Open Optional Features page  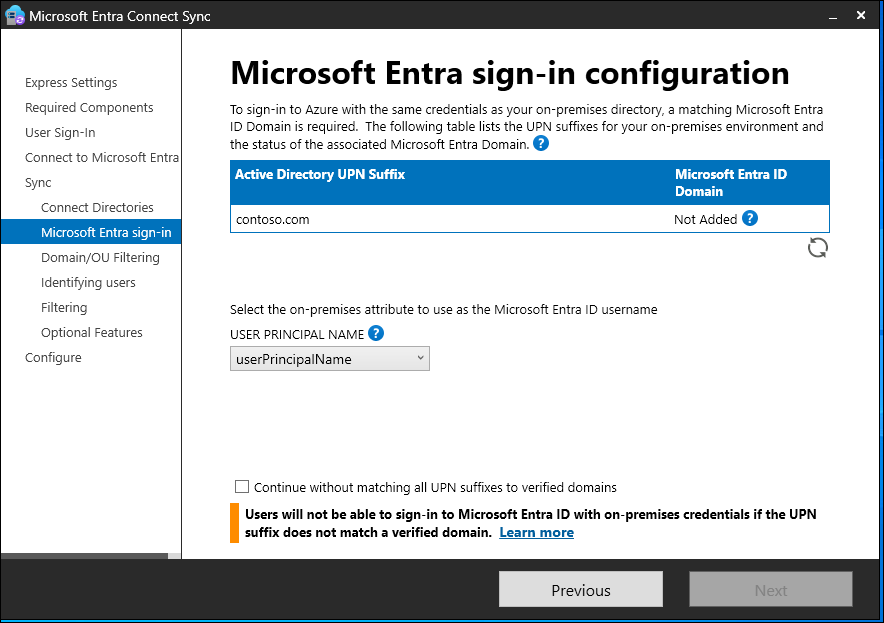(92, 333)
